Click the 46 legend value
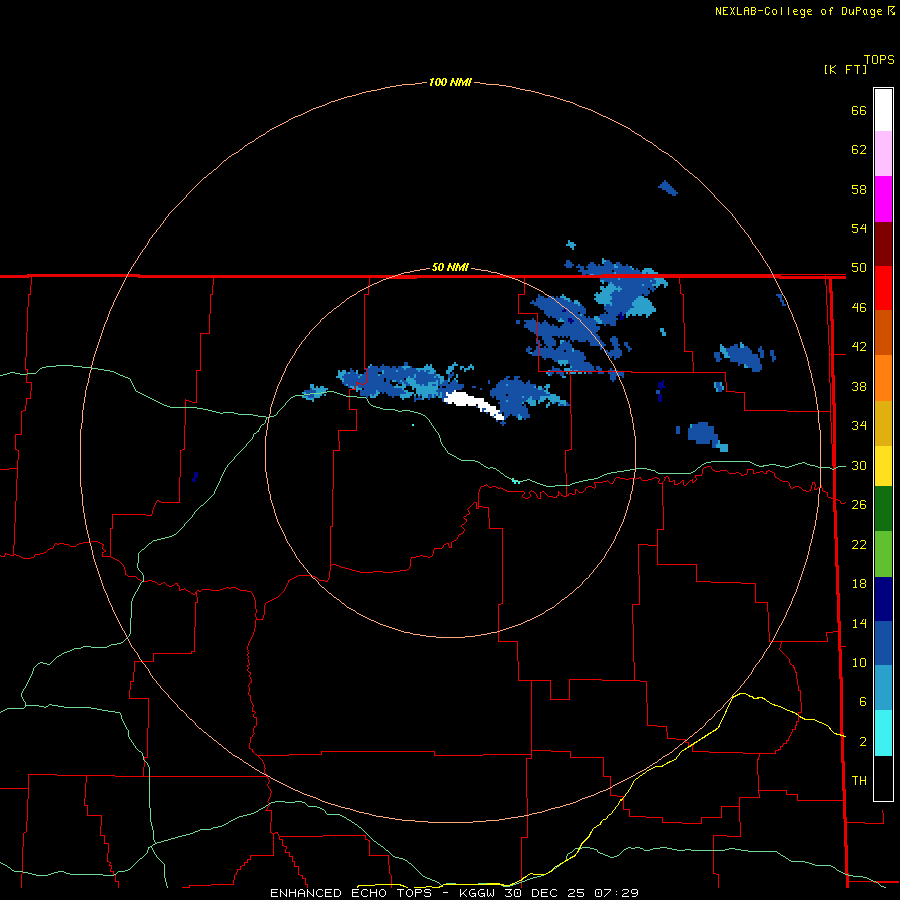 pyautogui.click(x=859, y=308)
